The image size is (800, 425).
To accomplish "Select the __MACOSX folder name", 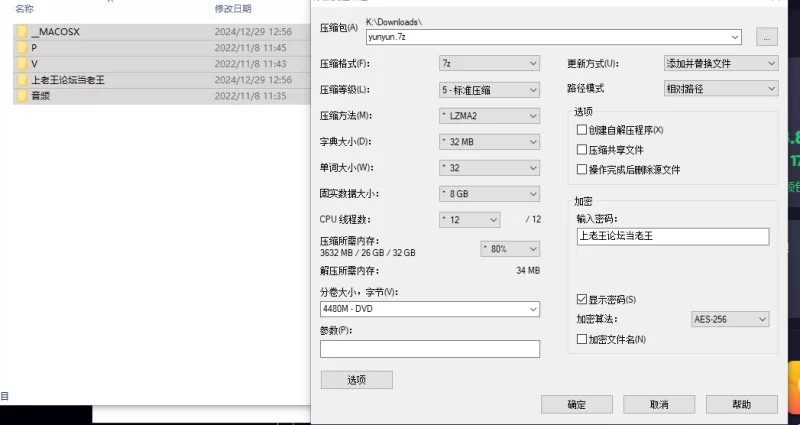I will pyautogui.click(x=56, y=32).
